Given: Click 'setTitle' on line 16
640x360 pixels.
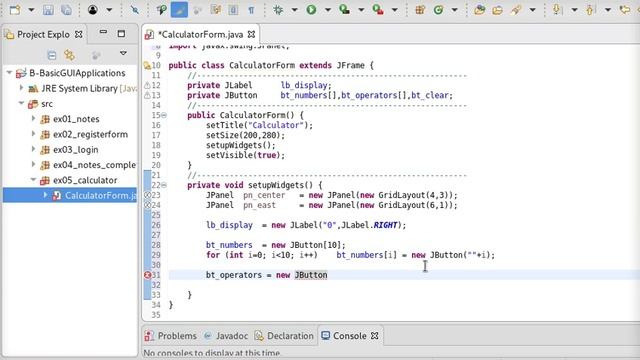Looking at the screenshot, I should 224,125.
